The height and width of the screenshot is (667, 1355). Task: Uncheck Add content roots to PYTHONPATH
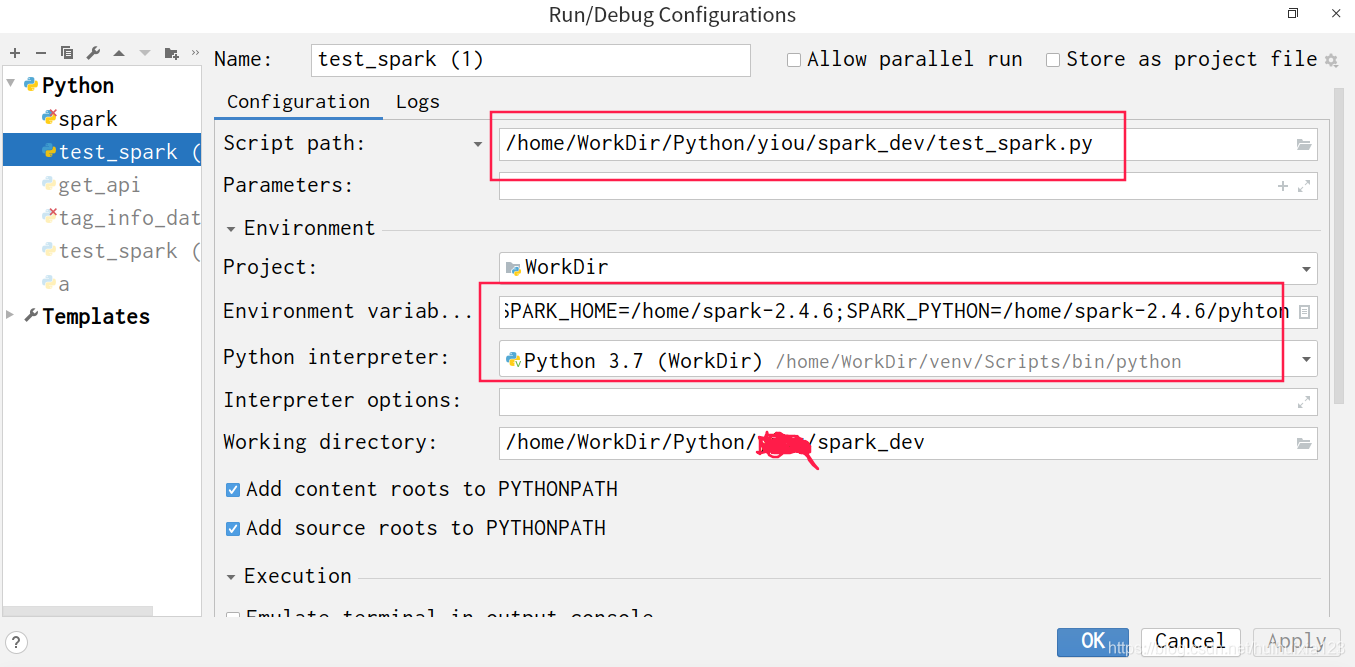[233, 490]
